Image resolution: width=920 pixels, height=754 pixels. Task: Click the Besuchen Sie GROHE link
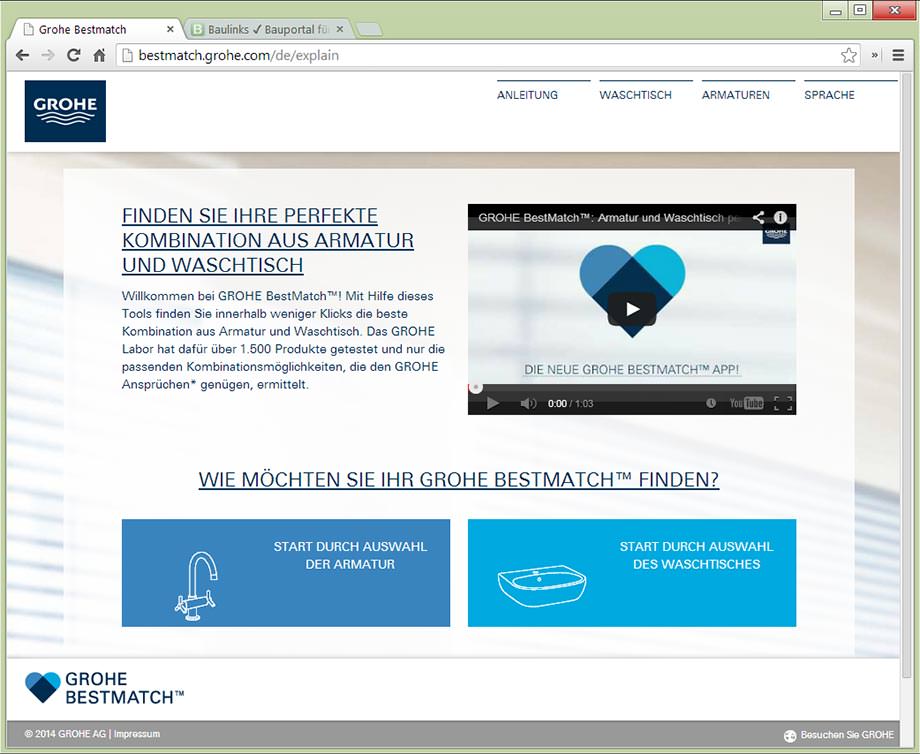coord(847,735)
